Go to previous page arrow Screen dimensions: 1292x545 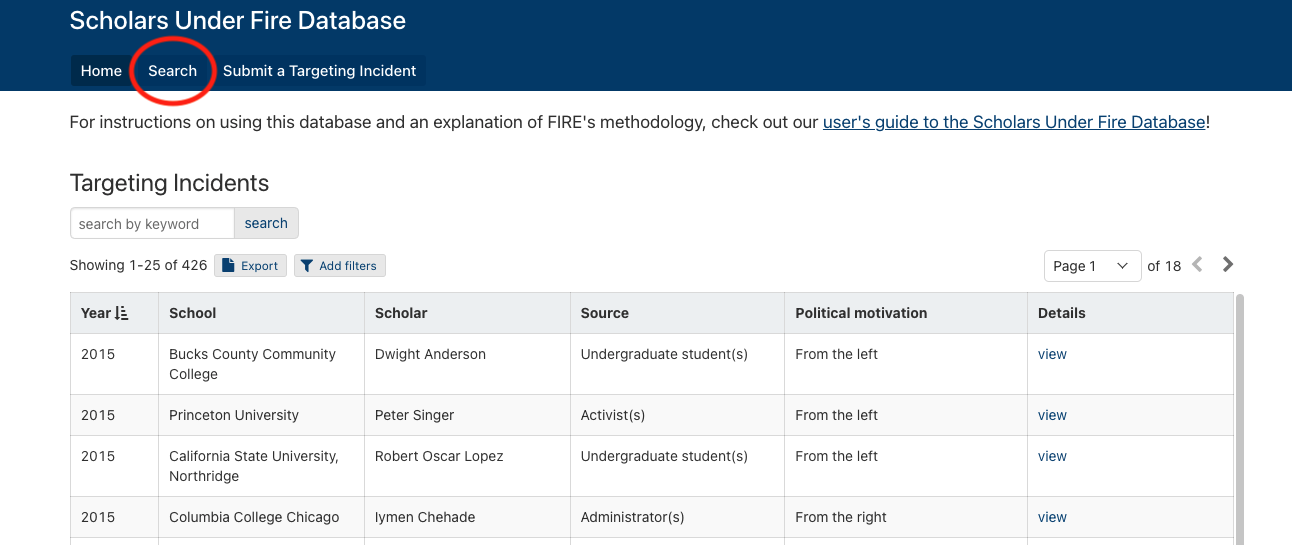[1197, 265]
